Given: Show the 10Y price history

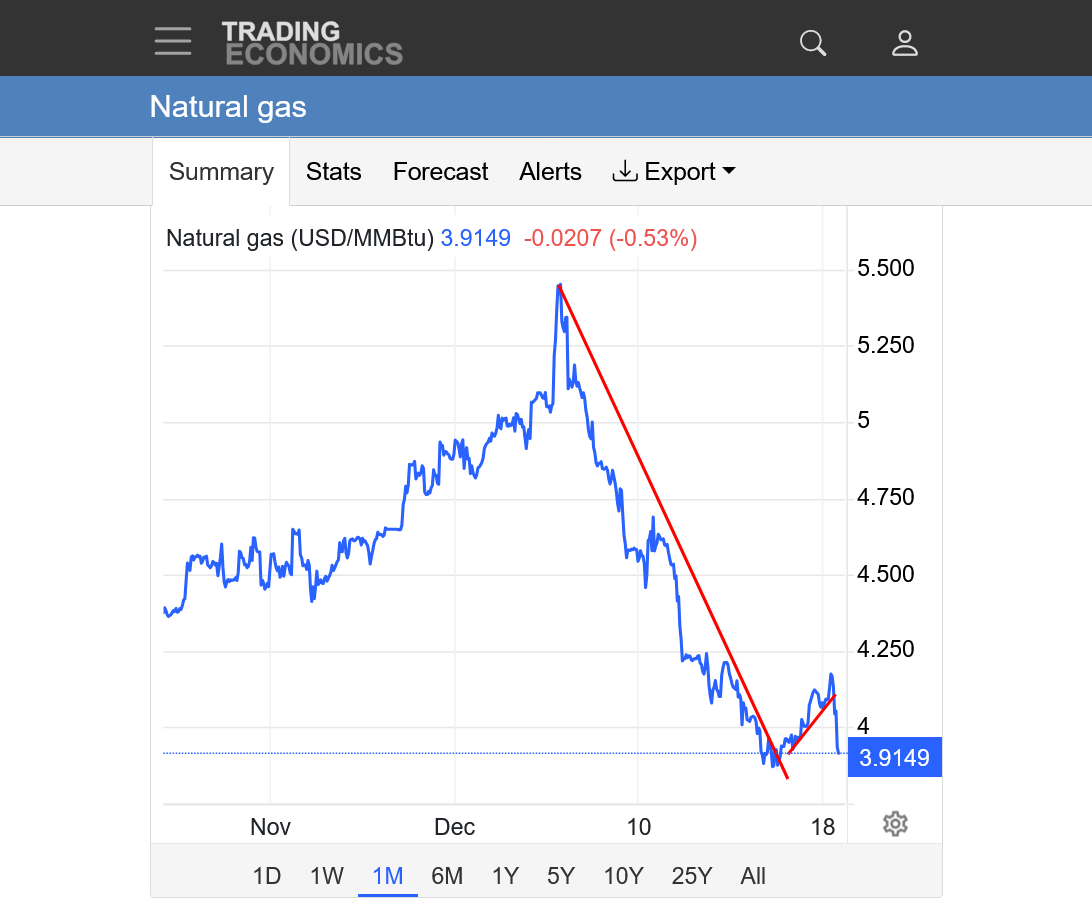Looking at the screenshot, I should point(623,876).
